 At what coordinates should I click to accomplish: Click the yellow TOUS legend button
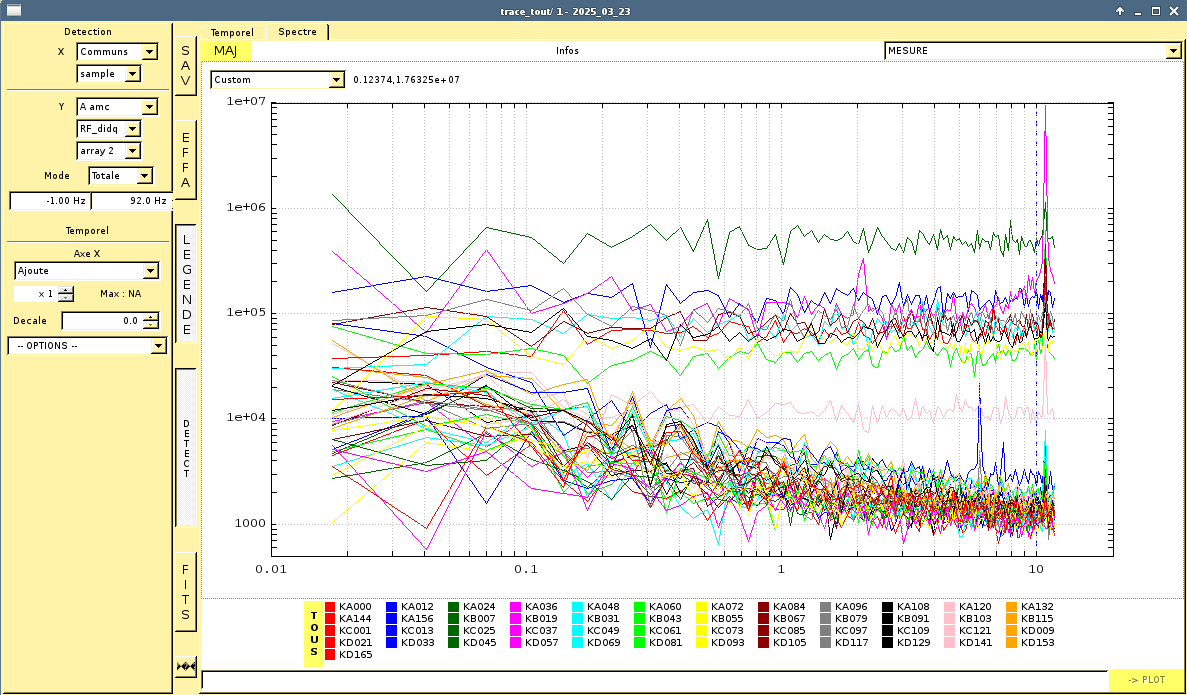tap(314, 634)
